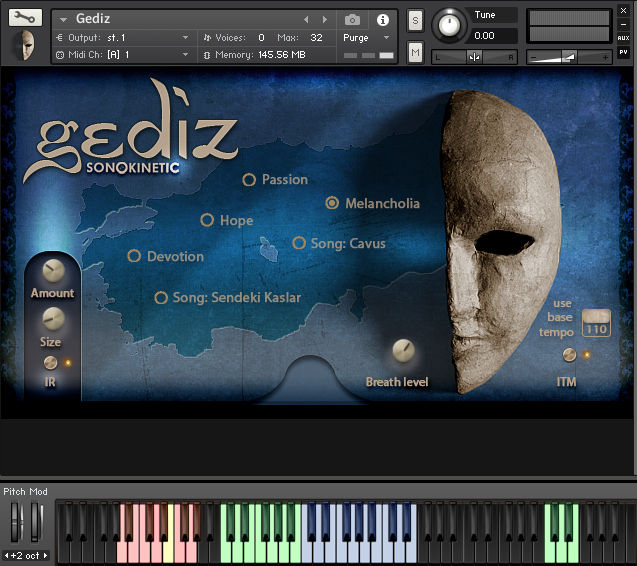Shift keyboard octave down with left arrow
The width and height of the screenshot is (637, 566).
click(6, 555)
